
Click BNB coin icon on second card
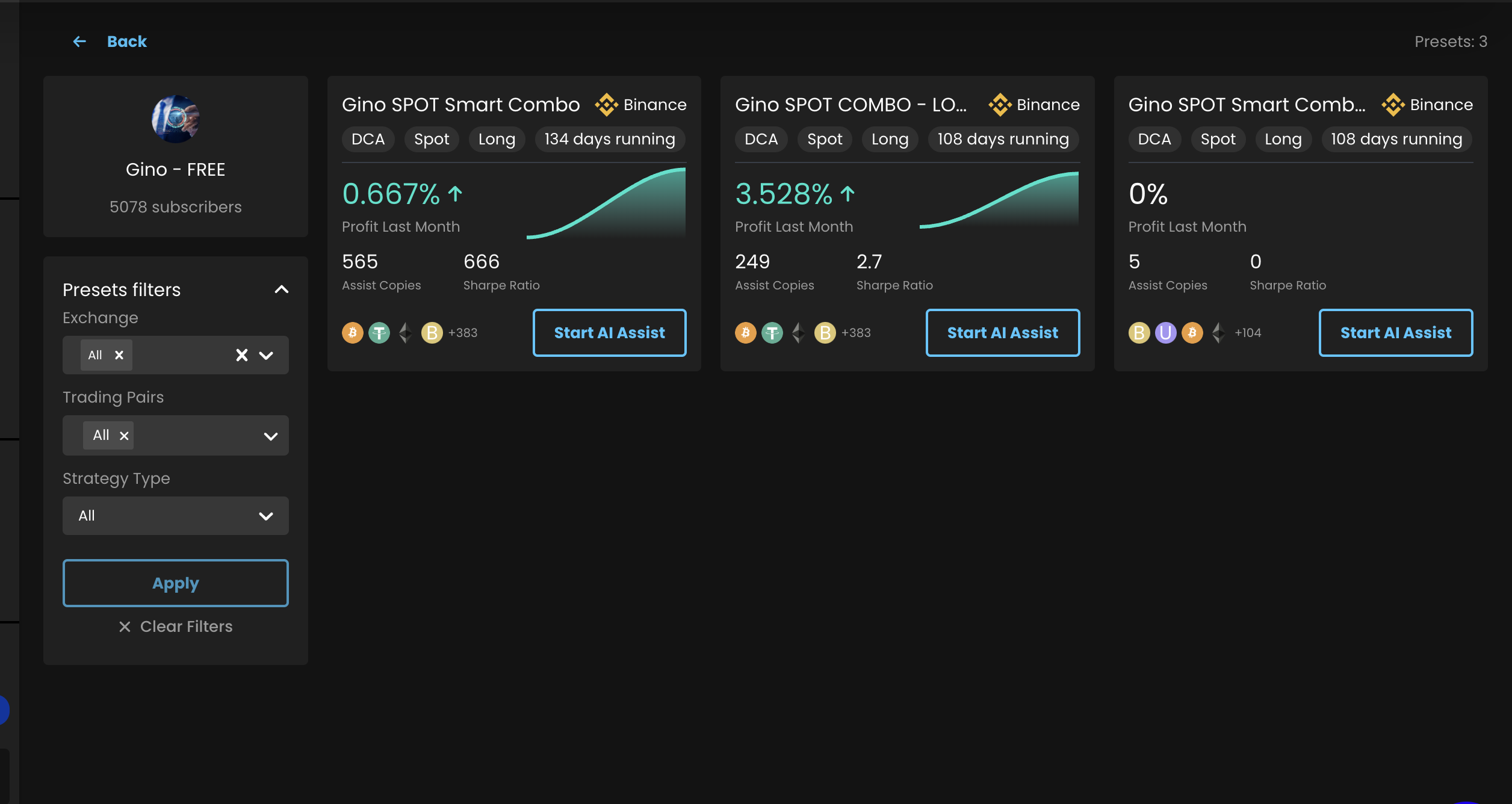tap(825, 333)
